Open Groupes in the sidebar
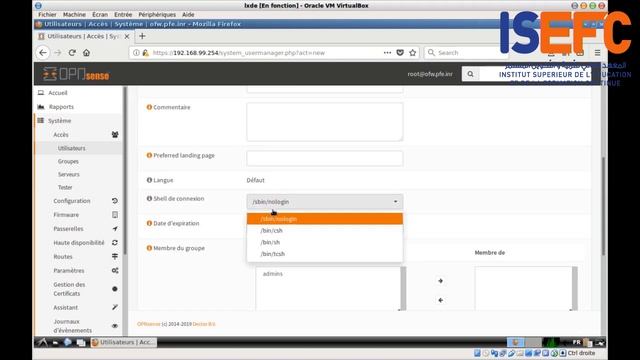640x360 pixels. click(68, 161)
